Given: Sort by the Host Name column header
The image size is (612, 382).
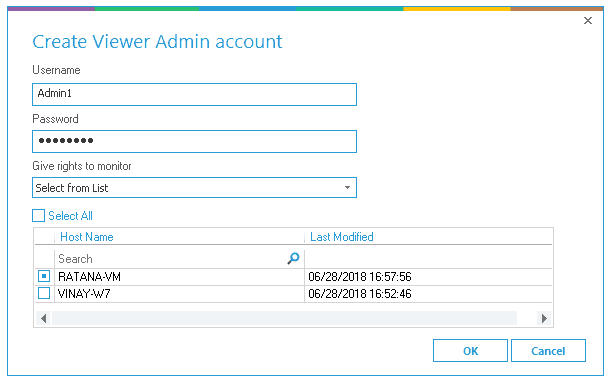Looking at the screenshot, I should (x=87, y=237).
